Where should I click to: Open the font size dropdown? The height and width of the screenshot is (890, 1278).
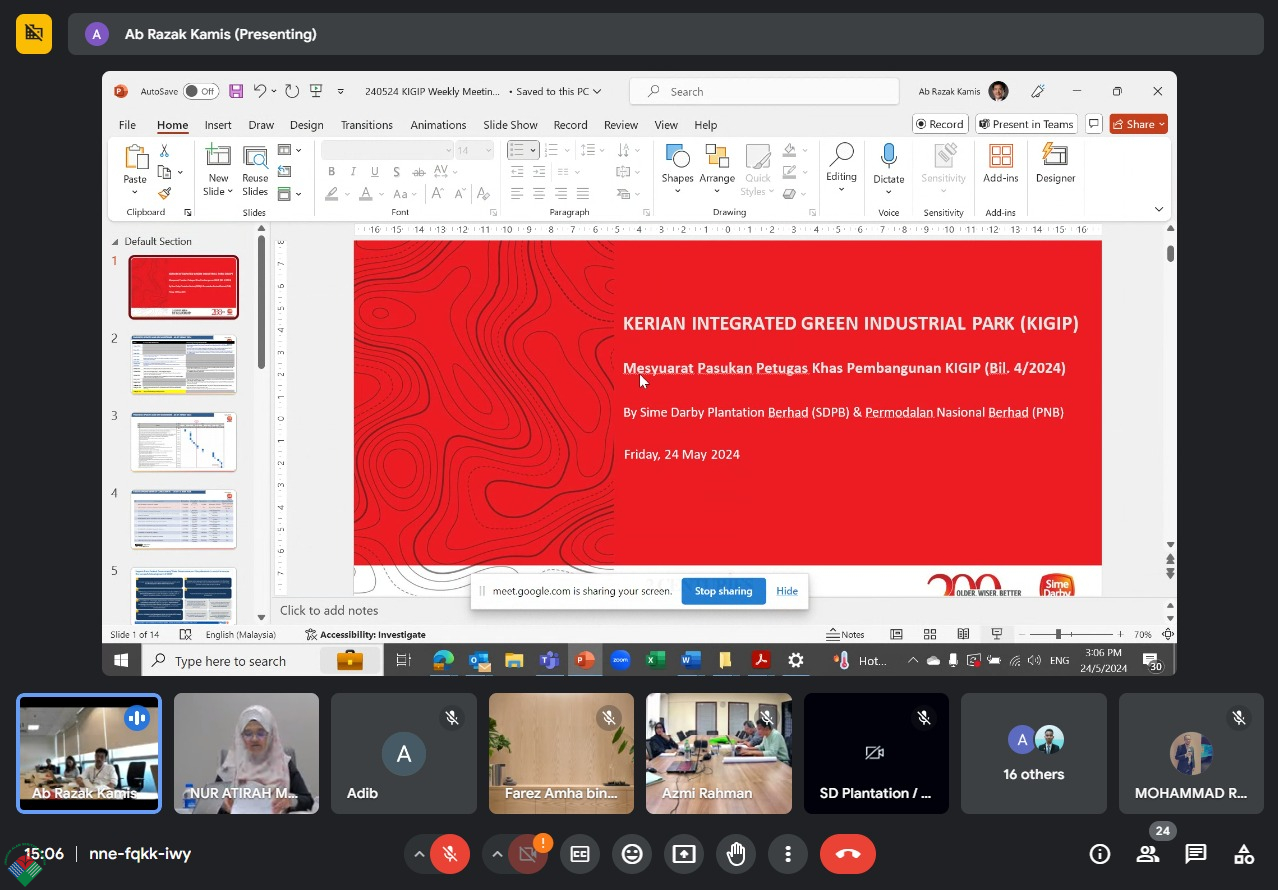pos(489,150)
